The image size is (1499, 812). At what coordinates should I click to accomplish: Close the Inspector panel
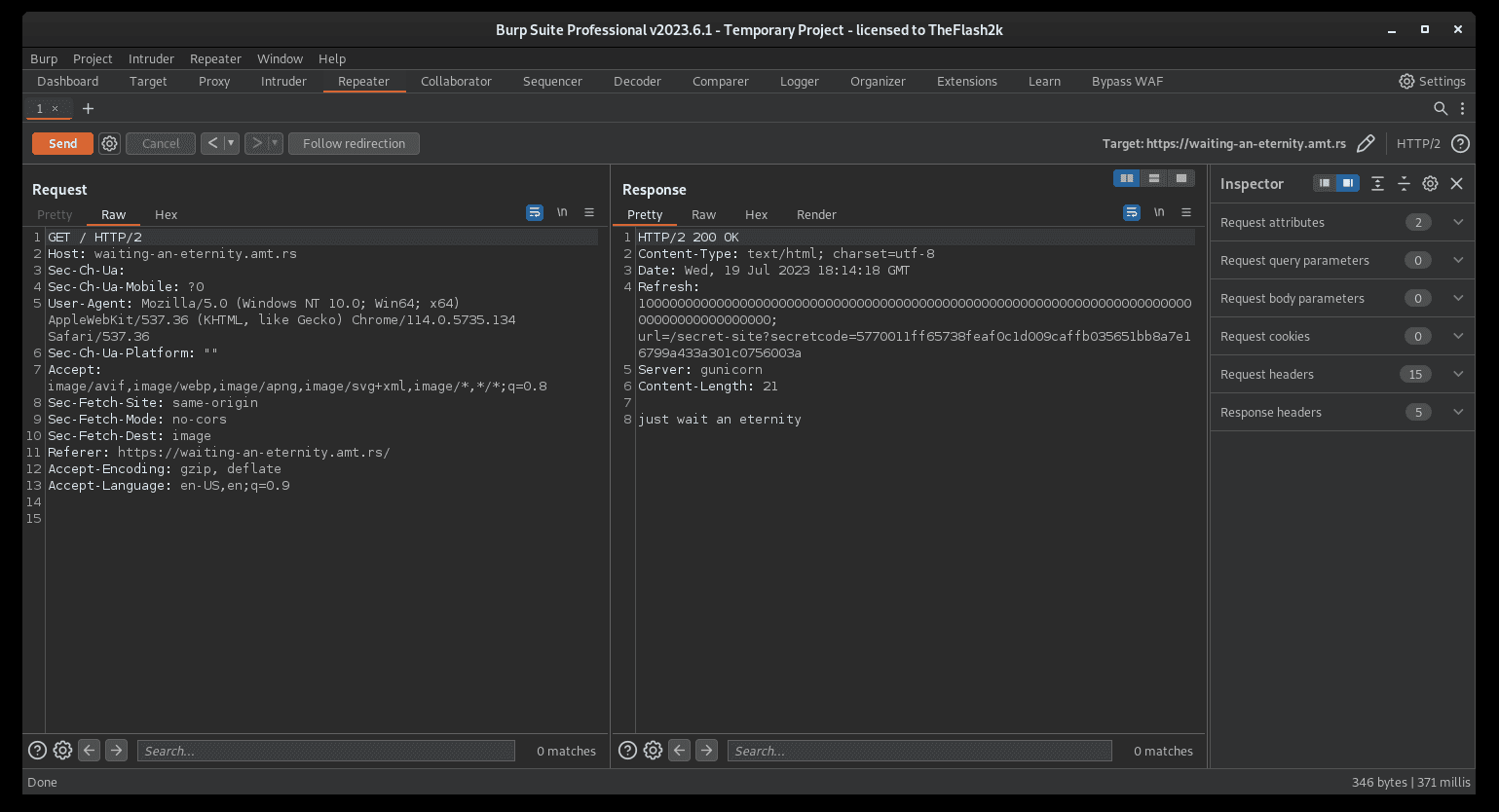coord(1456,183)
